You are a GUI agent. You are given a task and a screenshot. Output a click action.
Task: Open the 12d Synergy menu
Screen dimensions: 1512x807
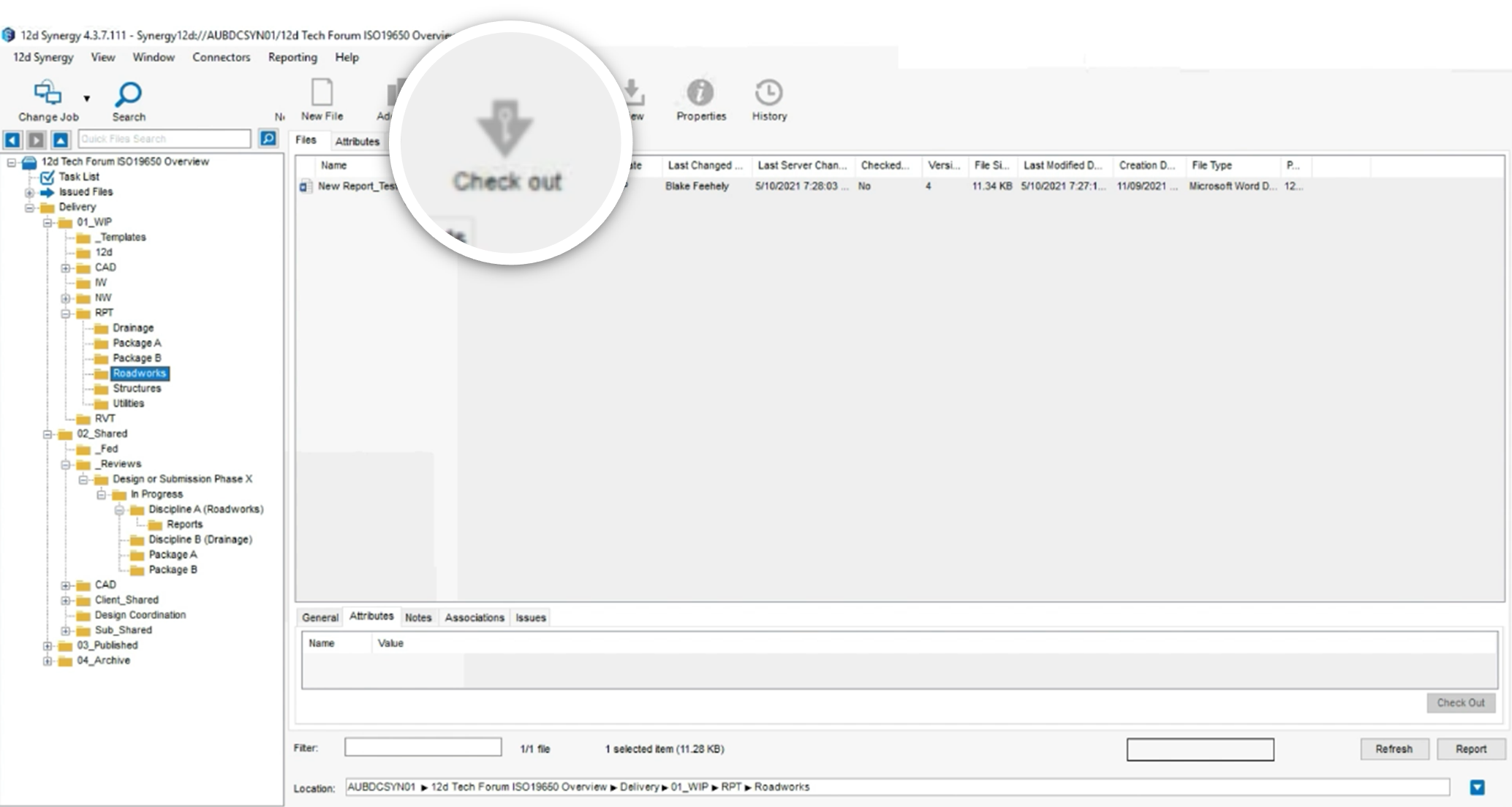click(x=43, y=57)
